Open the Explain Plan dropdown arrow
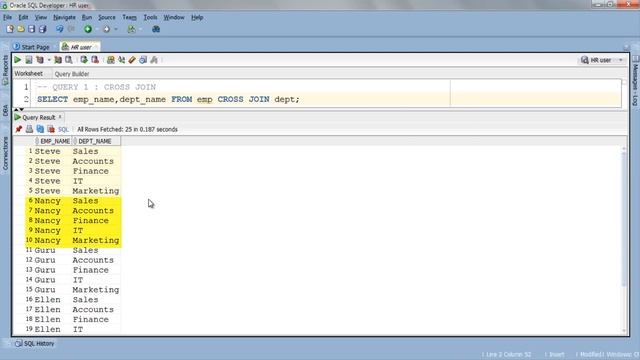 point(49,60)
